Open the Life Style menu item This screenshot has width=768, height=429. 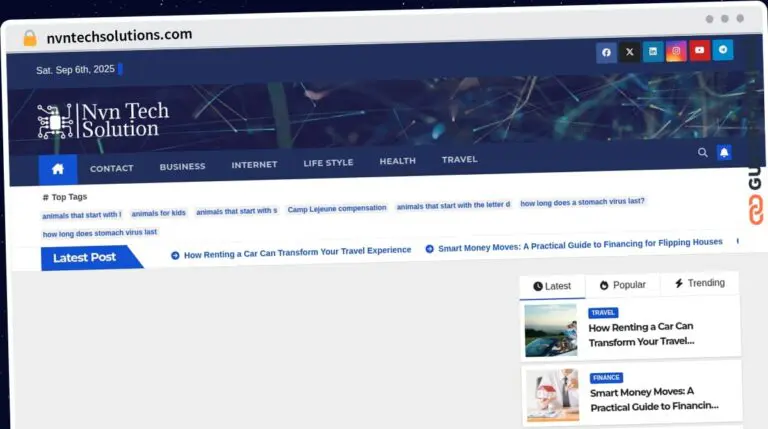pos(328,162)
